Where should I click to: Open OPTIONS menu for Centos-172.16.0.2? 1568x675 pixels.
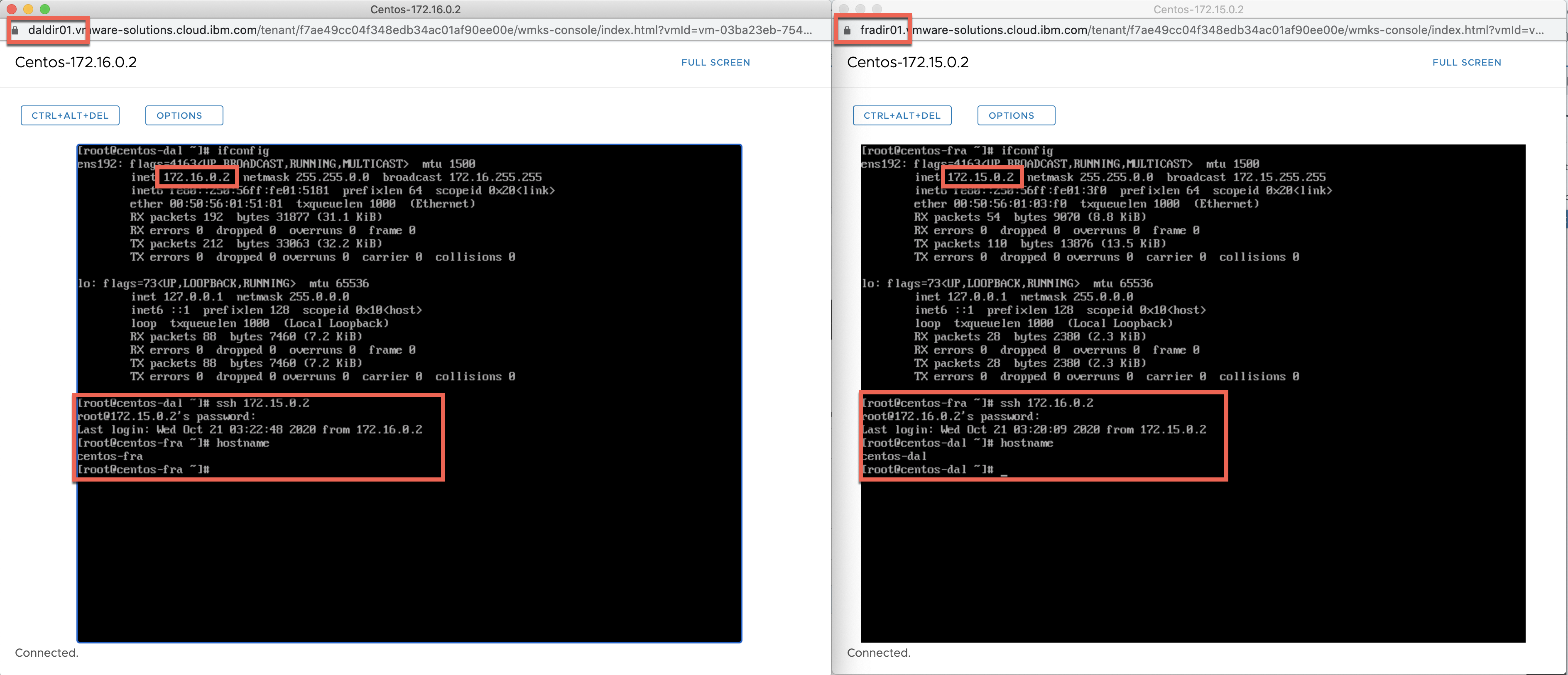[x=184, y=116]
